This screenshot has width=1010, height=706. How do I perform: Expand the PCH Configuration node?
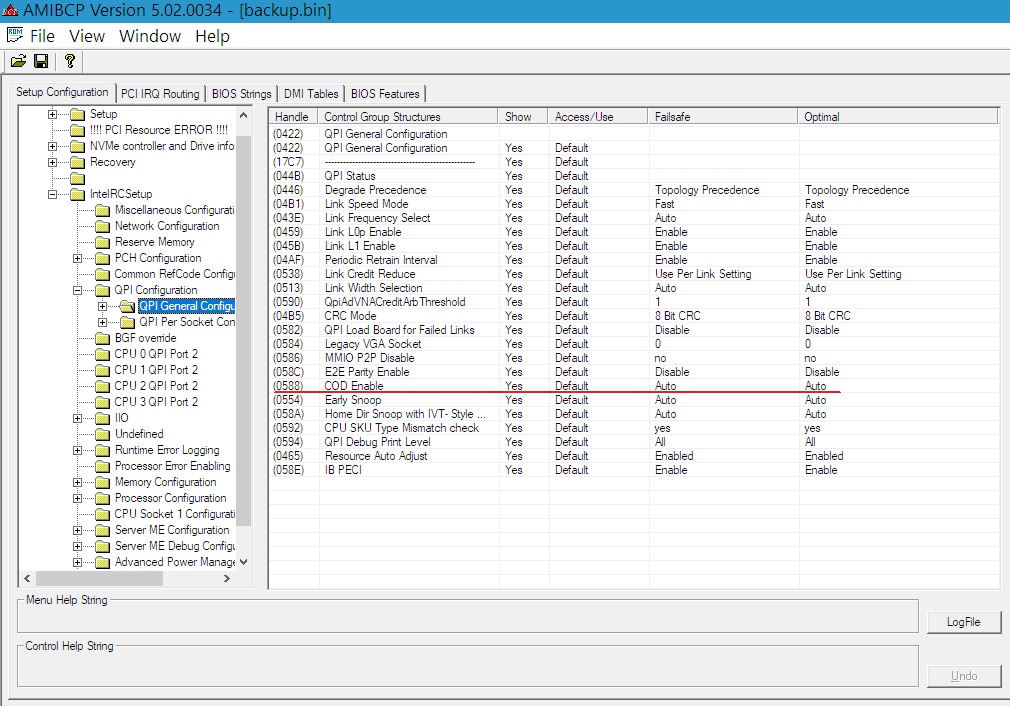point(77,258)
